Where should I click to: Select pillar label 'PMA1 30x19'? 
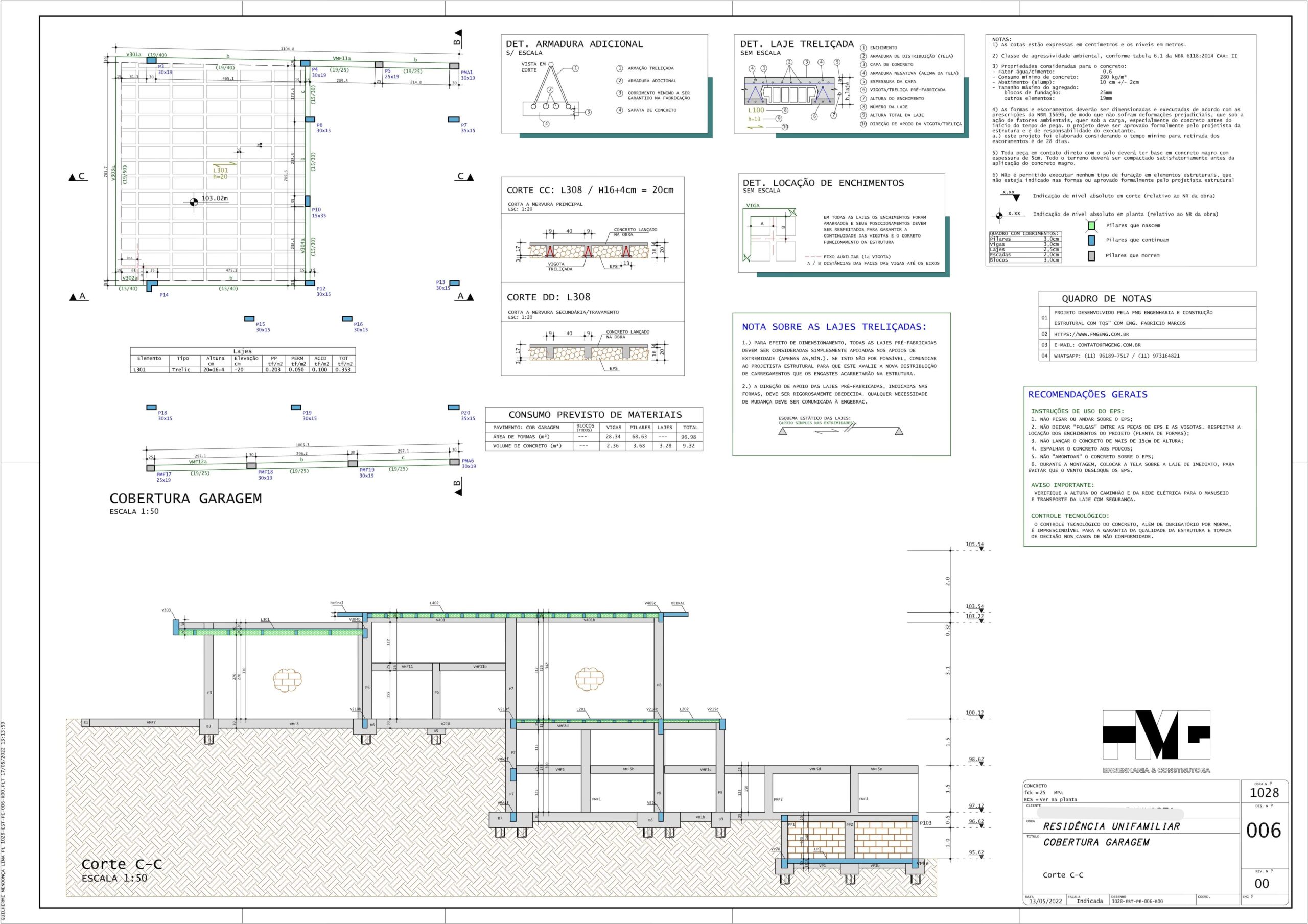pyautogui.click(x=468, y=75)
